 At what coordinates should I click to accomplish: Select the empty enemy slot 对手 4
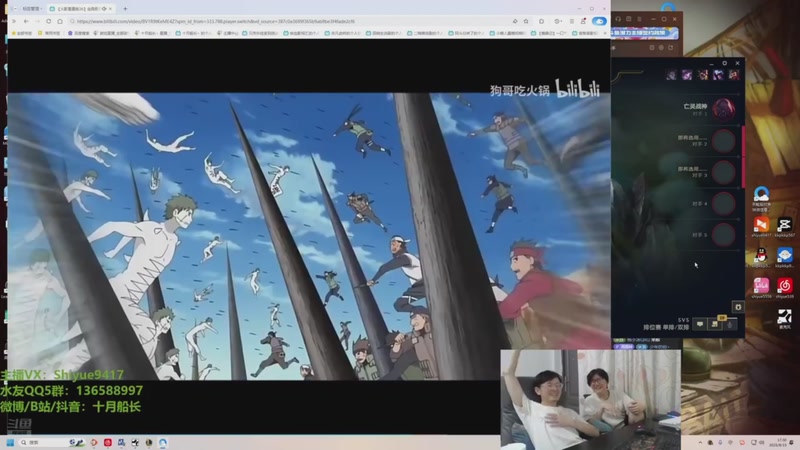(x=723, y=204)
